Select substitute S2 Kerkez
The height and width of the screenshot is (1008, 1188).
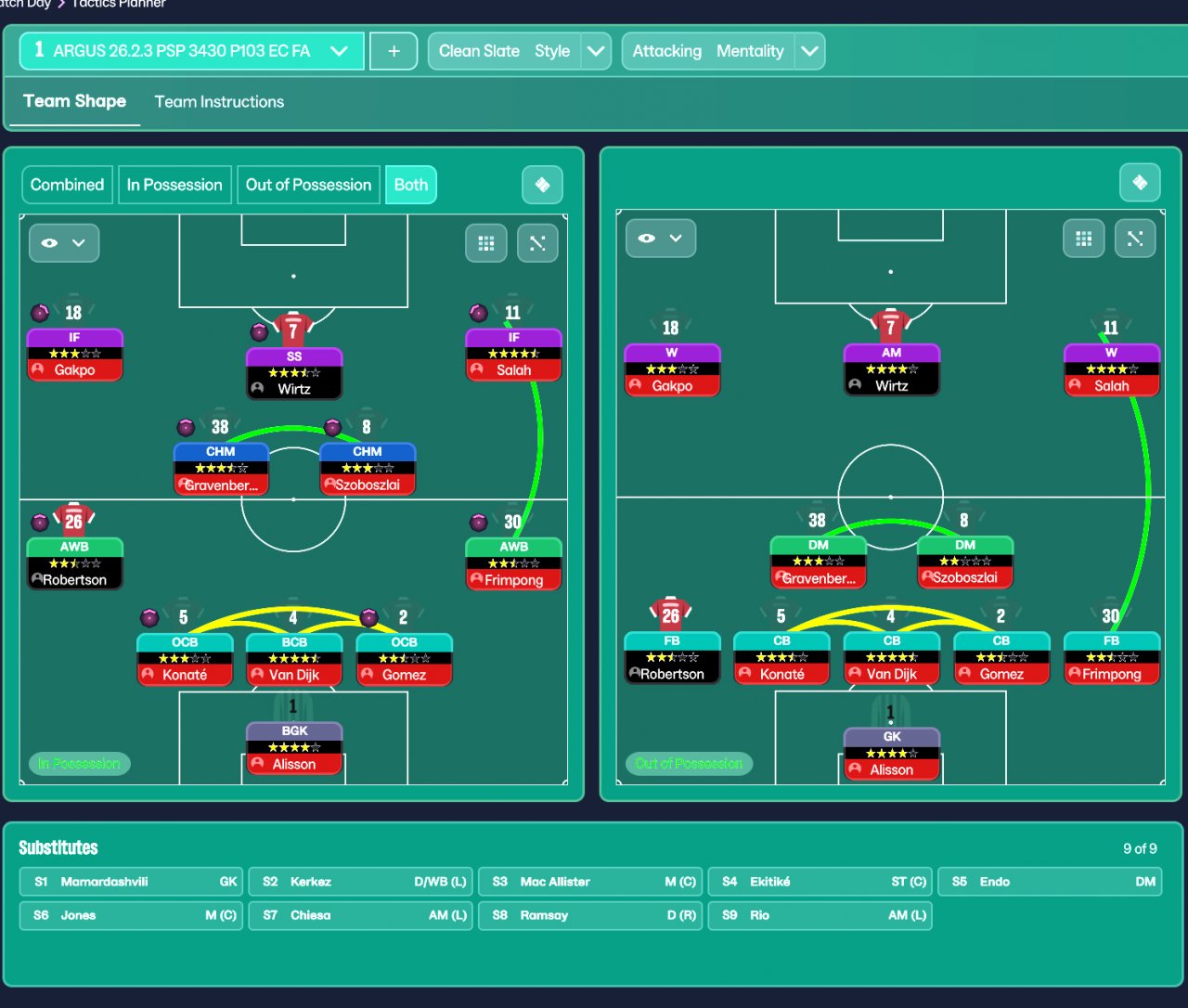coord(361,882)
